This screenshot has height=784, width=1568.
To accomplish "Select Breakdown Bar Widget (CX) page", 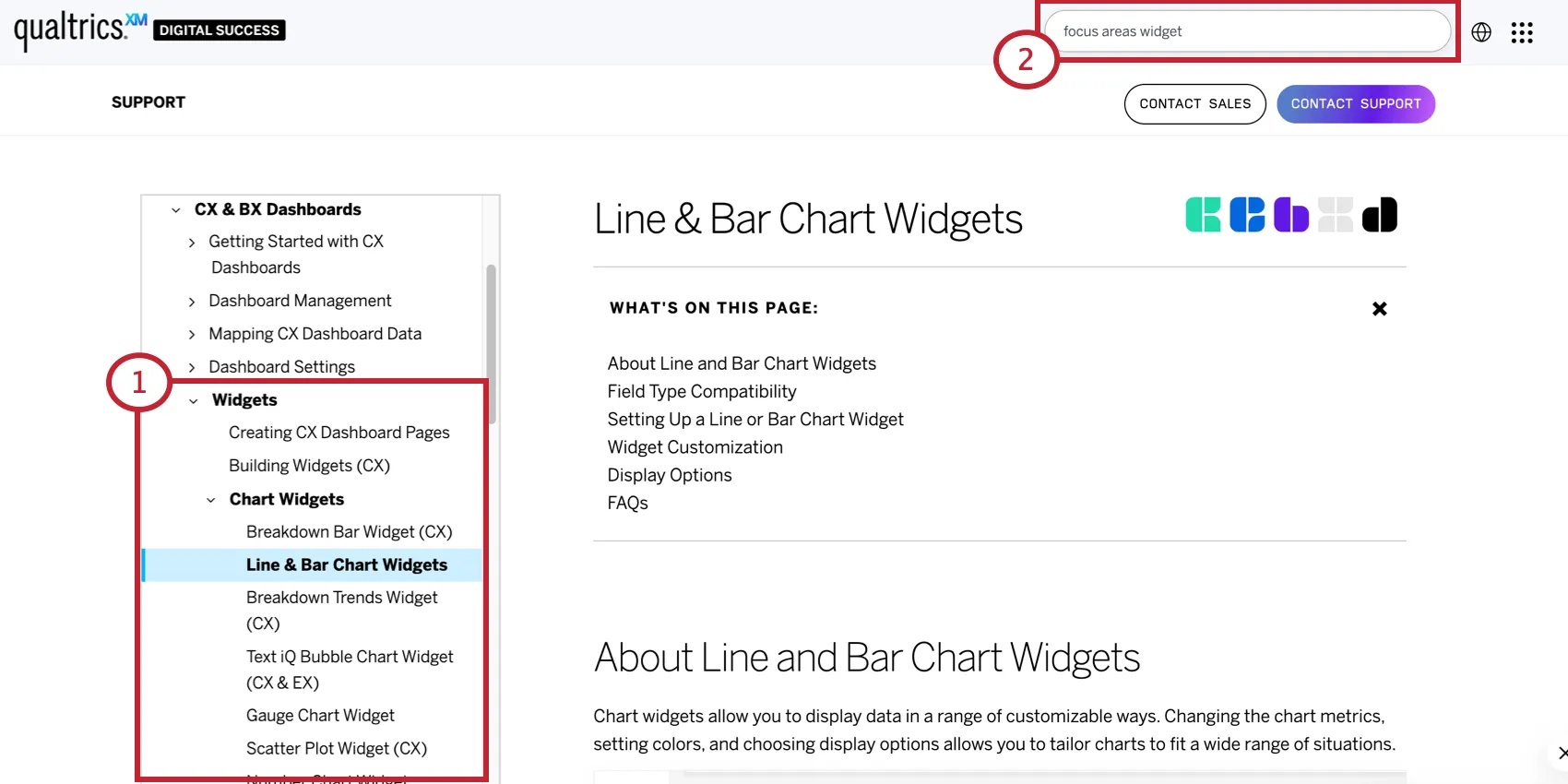I will pyautogui.click(x=349, y=532).
